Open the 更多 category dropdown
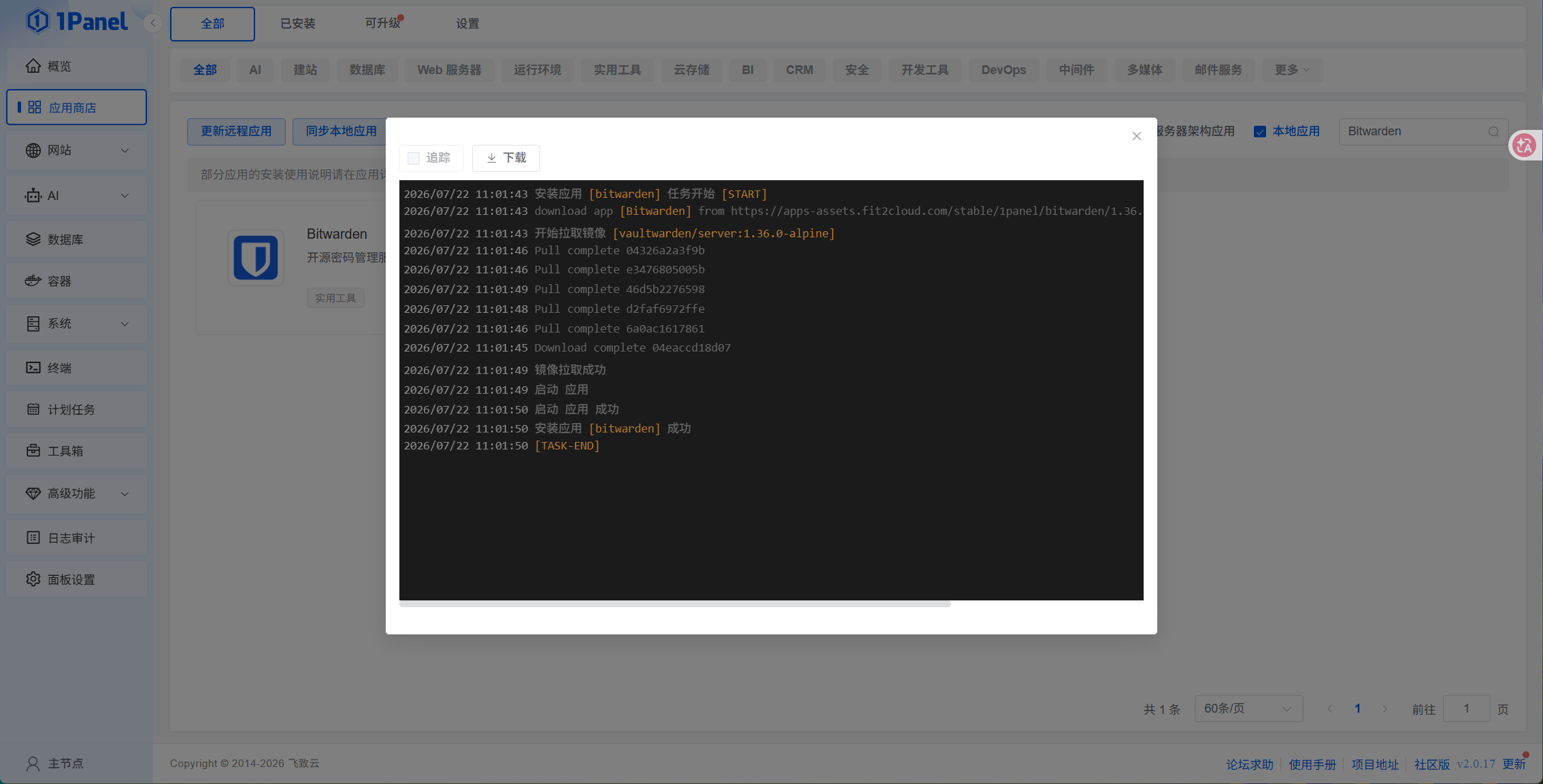The width and height of the screenshot is (1543, 784). coord(1292,70)
